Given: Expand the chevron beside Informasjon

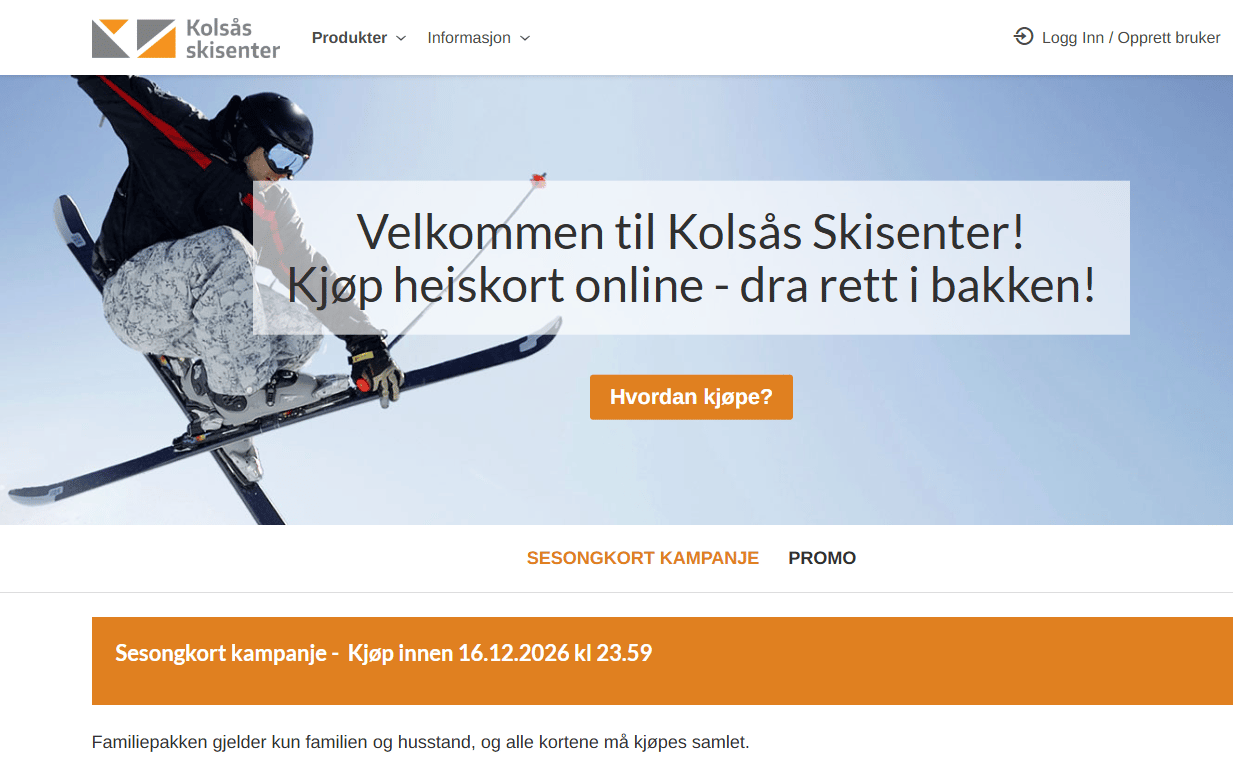Looking at the screenshot, I should pyautogui.click(x=525, y=38).
